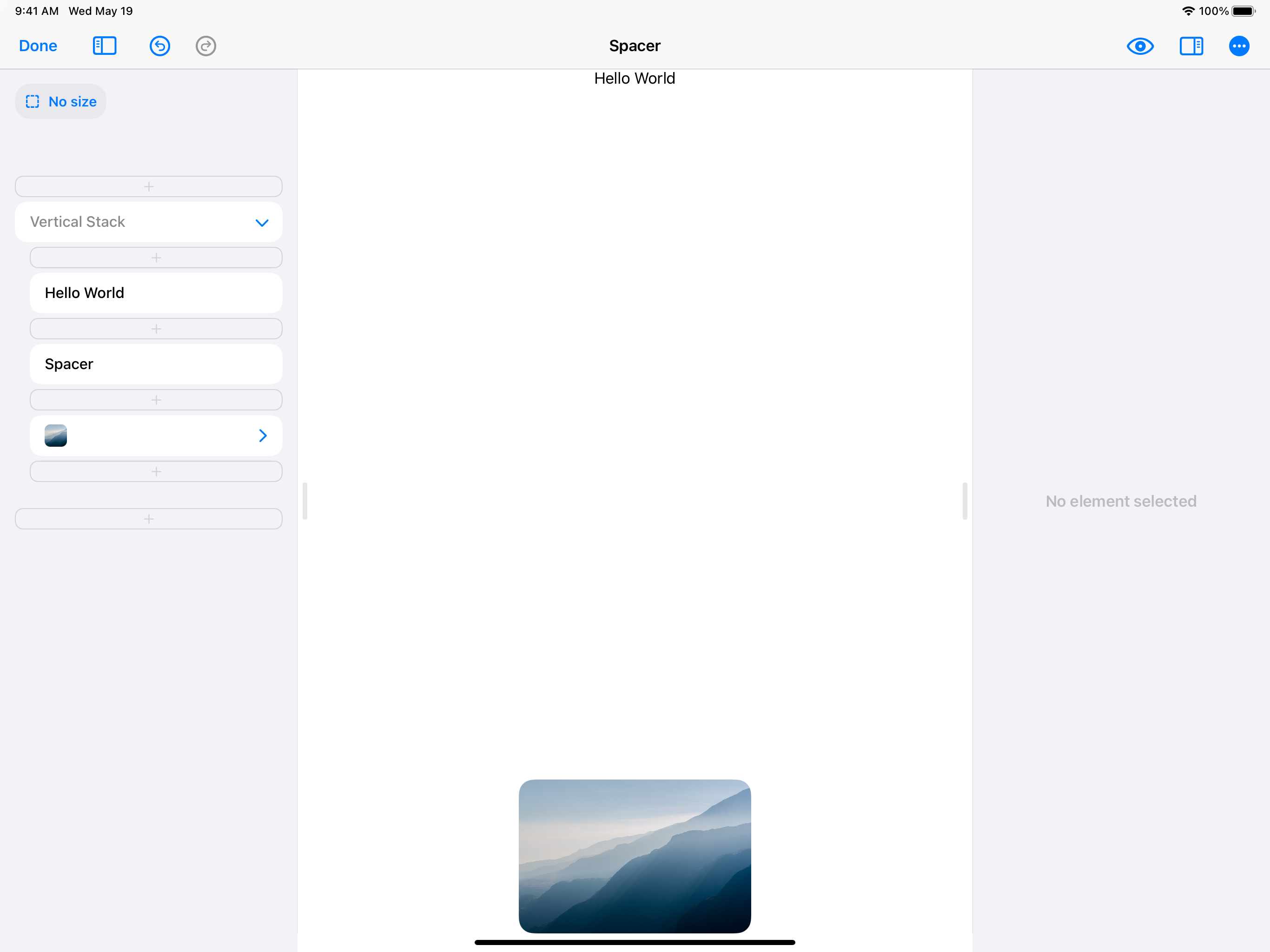
Task: Tap the Done button
Action: pyautogui.click(x=38, y=46)
